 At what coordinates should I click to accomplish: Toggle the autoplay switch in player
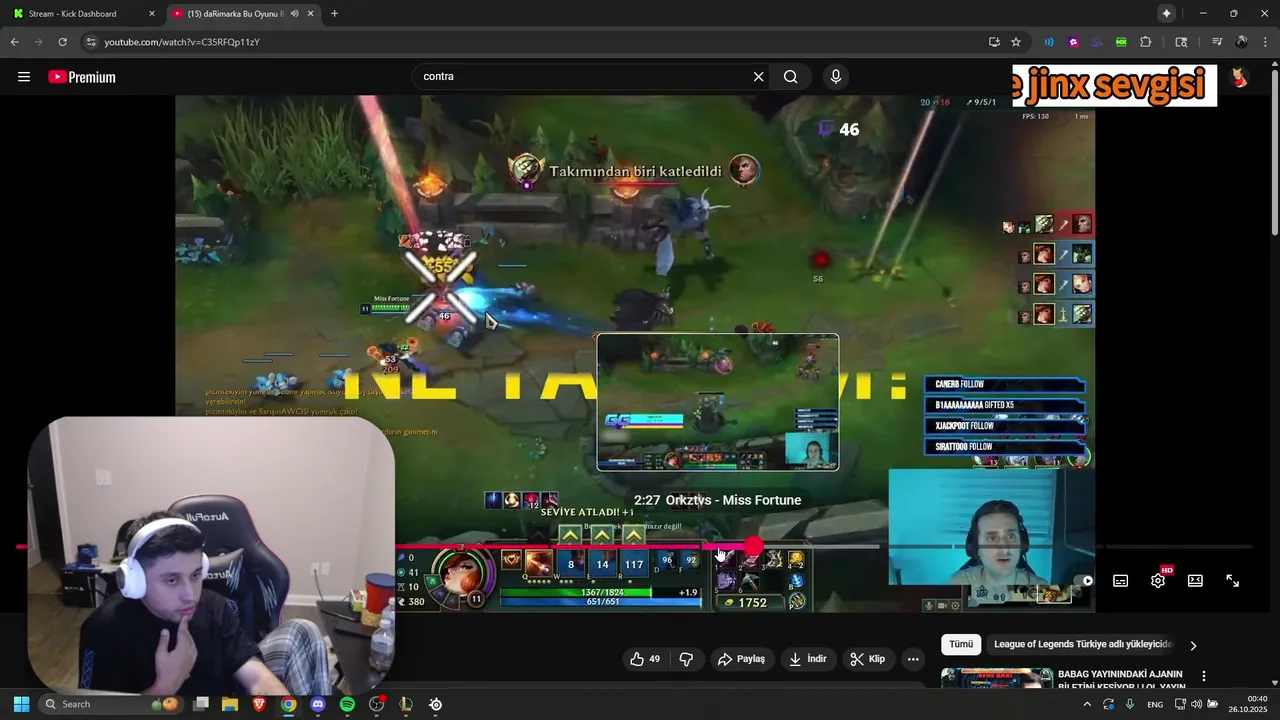point(1085,581)
